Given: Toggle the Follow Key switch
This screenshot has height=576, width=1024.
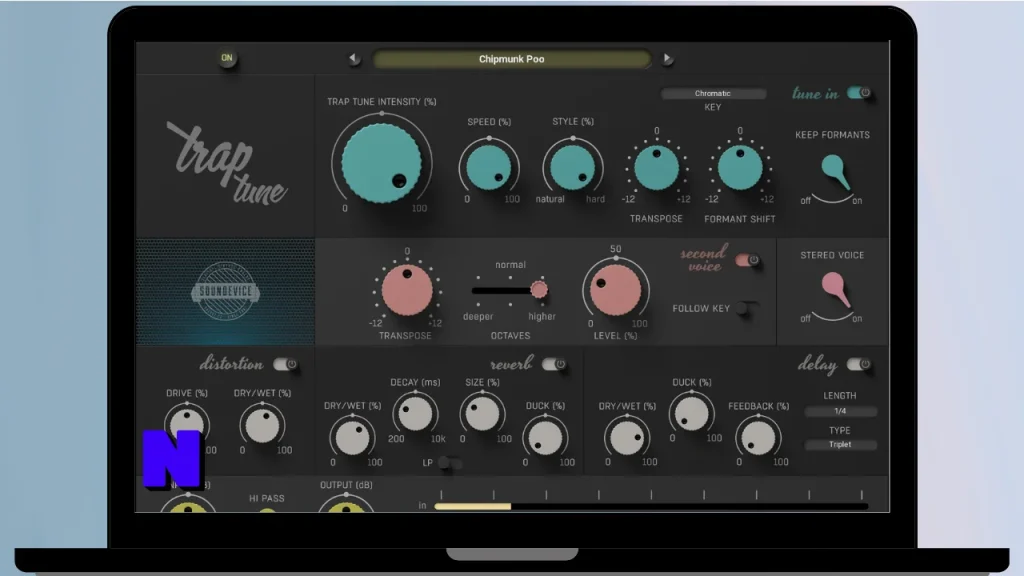Looking at the screenshot, I should (x=747, y=308).
